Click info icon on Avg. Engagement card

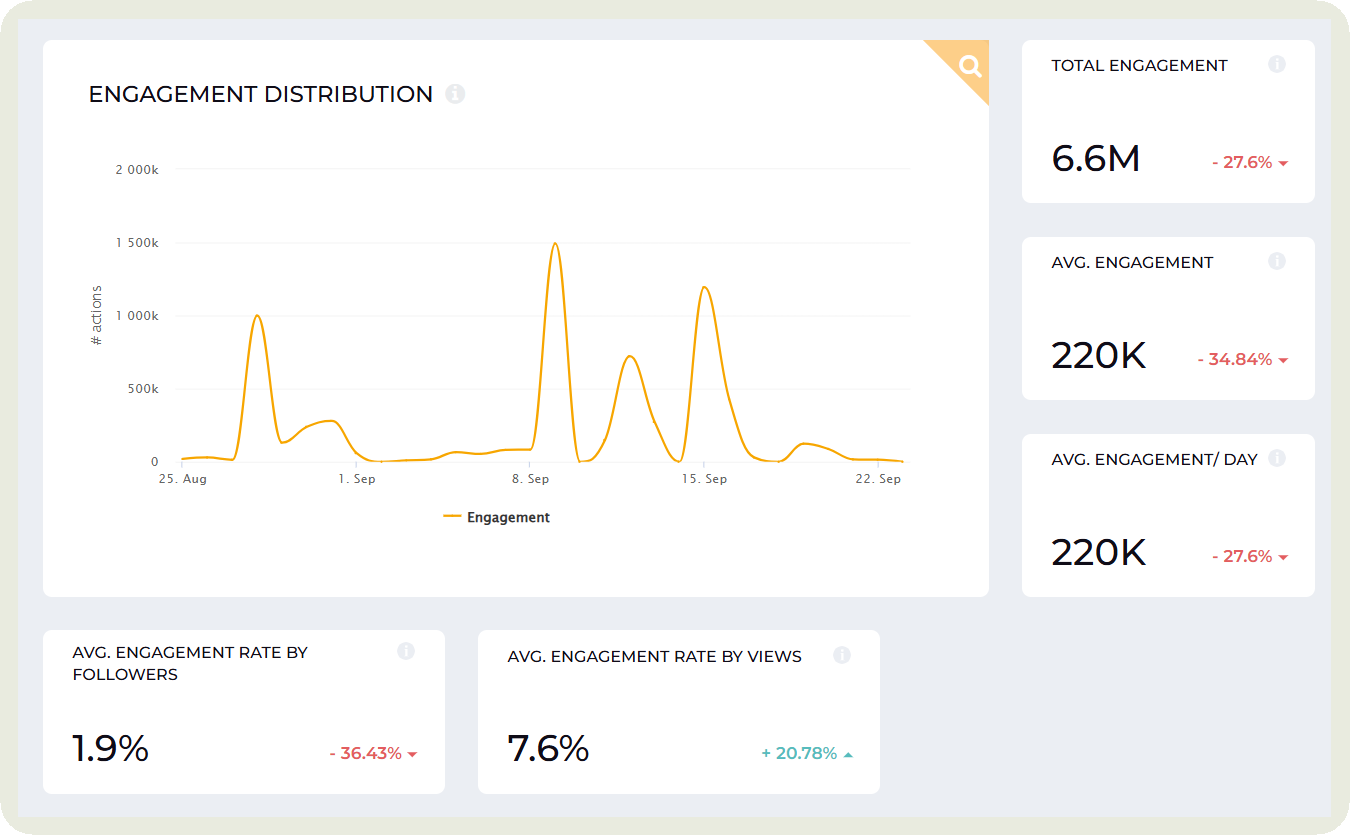(x=1276, y=261)
